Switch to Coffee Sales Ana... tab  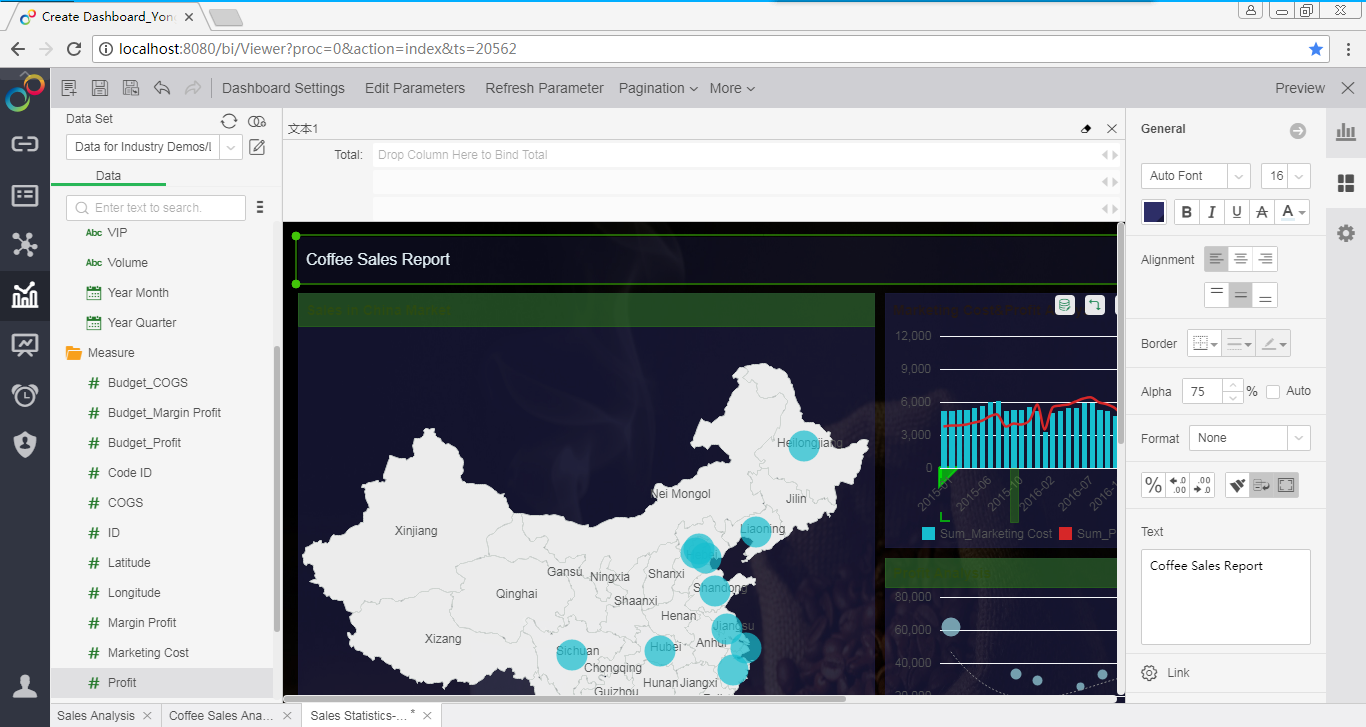point(222,716)
